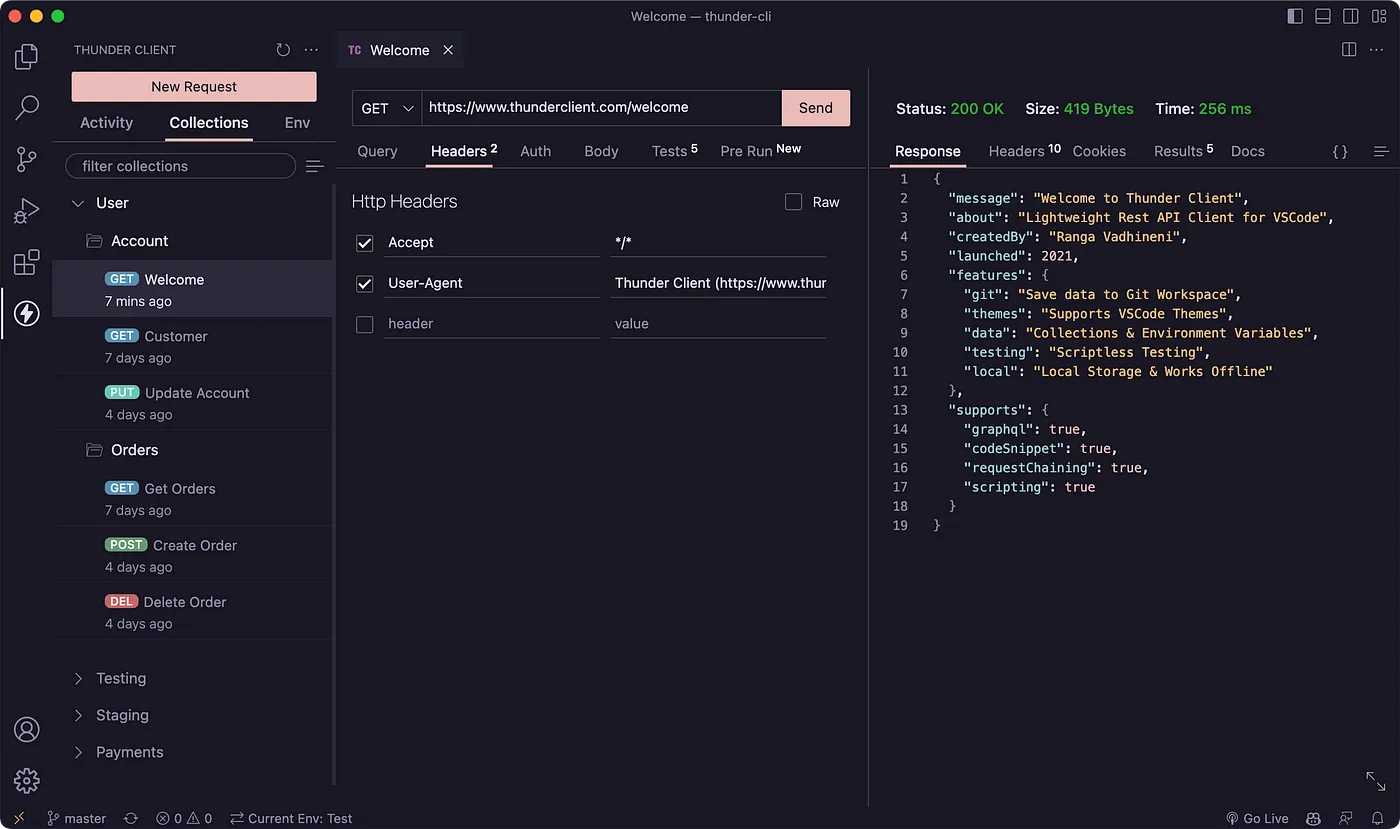The height and width of the screenshot is (829, 1400).
Task: Open the response options menu icon
Action: [x=1381, y=151]
